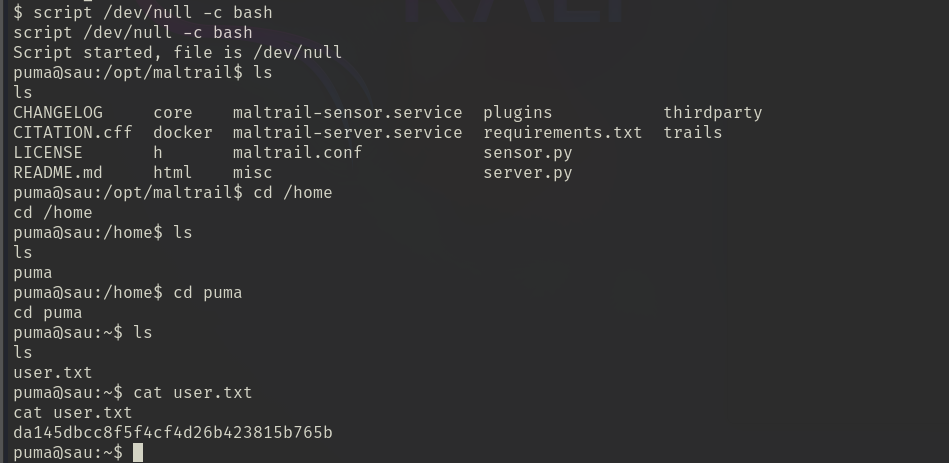This screenshot has width=949, height=463.
Task: Click the html directory name
Action: click(x=173, y=172)
